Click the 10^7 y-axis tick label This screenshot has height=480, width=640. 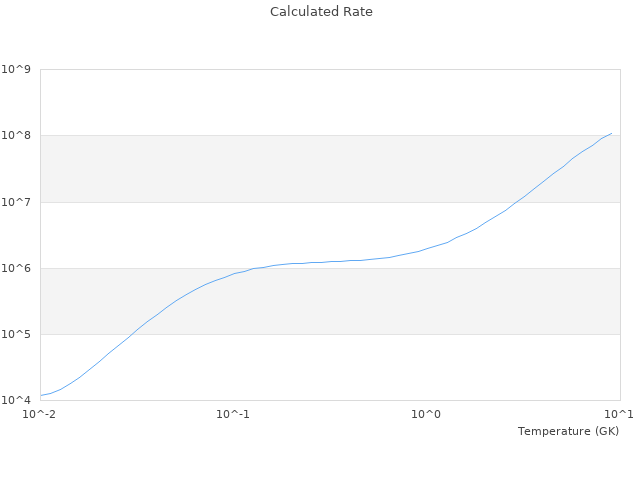click(x=16, y=202)
